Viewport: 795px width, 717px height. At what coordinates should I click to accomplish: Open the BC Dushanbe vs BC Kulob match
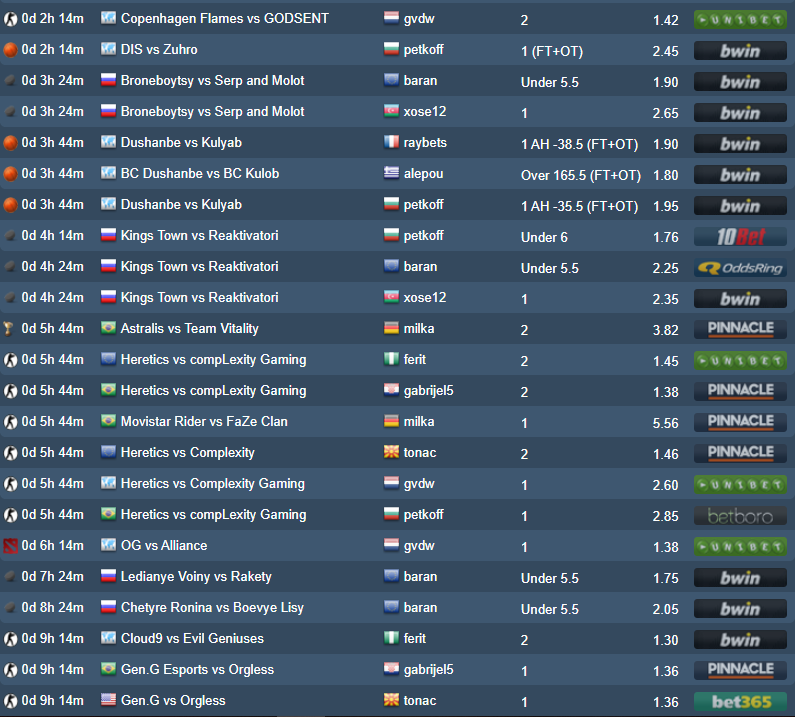[x=200, y=173]
